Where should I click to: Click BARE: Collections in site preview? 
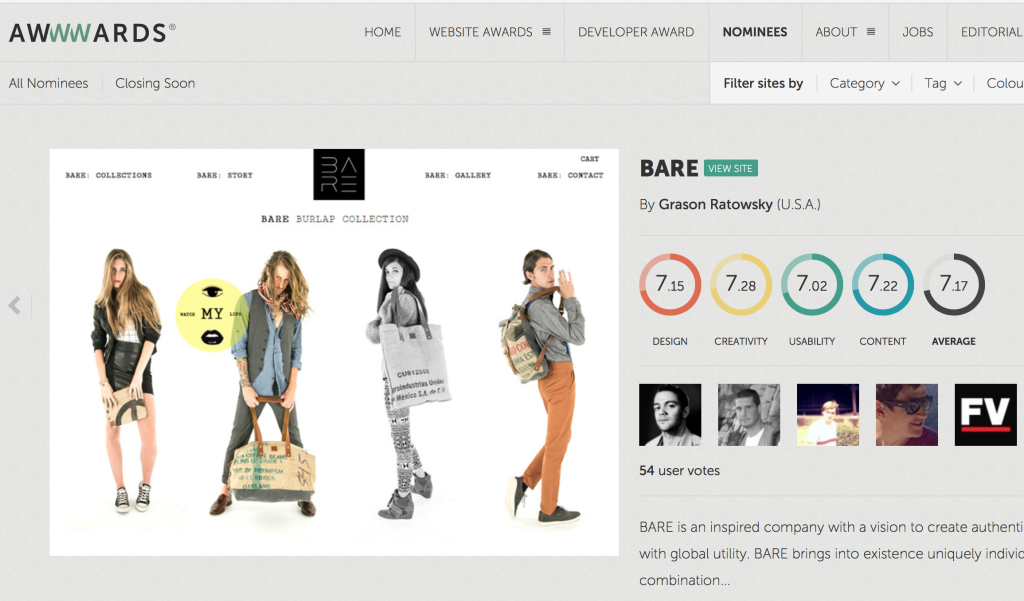click(108, 175)
